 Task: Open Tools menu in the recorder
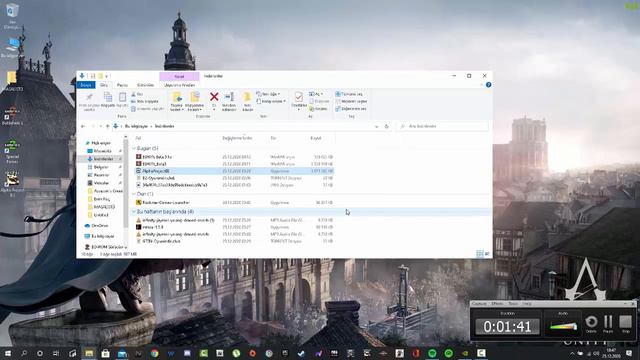point(513,304)
